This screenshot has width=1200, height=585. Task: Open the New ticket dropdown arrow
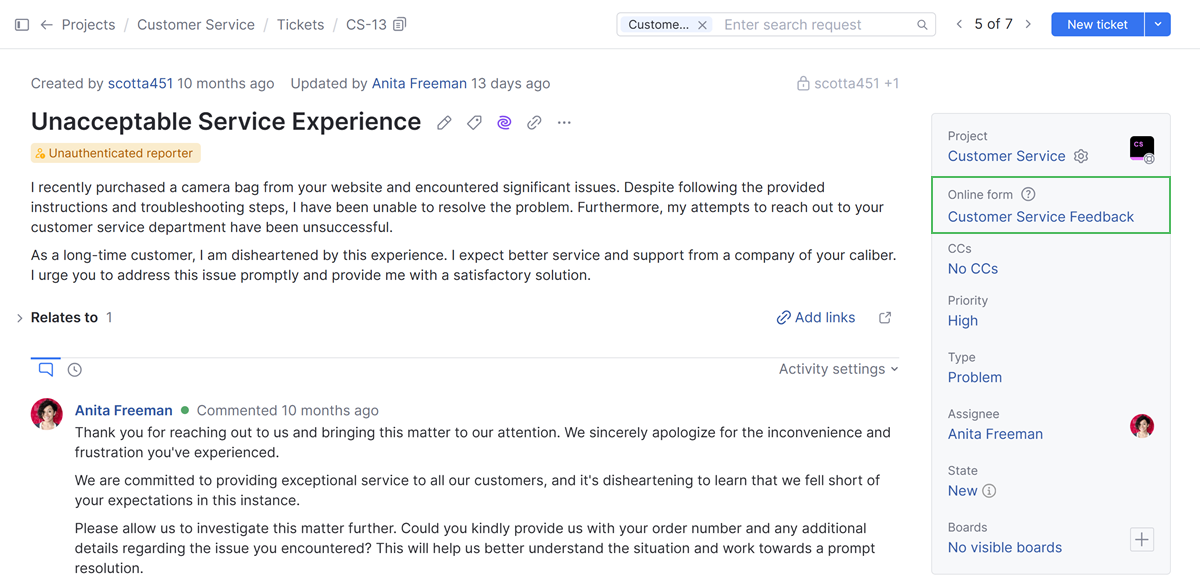pyautogui.click(x=1160, y=24)
